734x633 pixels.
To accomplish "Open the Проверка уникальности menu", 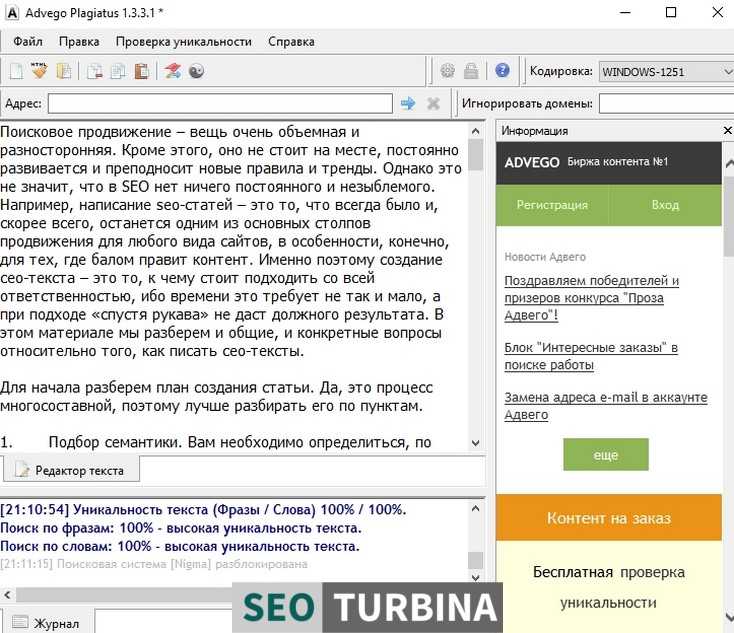I will [x=184, y=42].
